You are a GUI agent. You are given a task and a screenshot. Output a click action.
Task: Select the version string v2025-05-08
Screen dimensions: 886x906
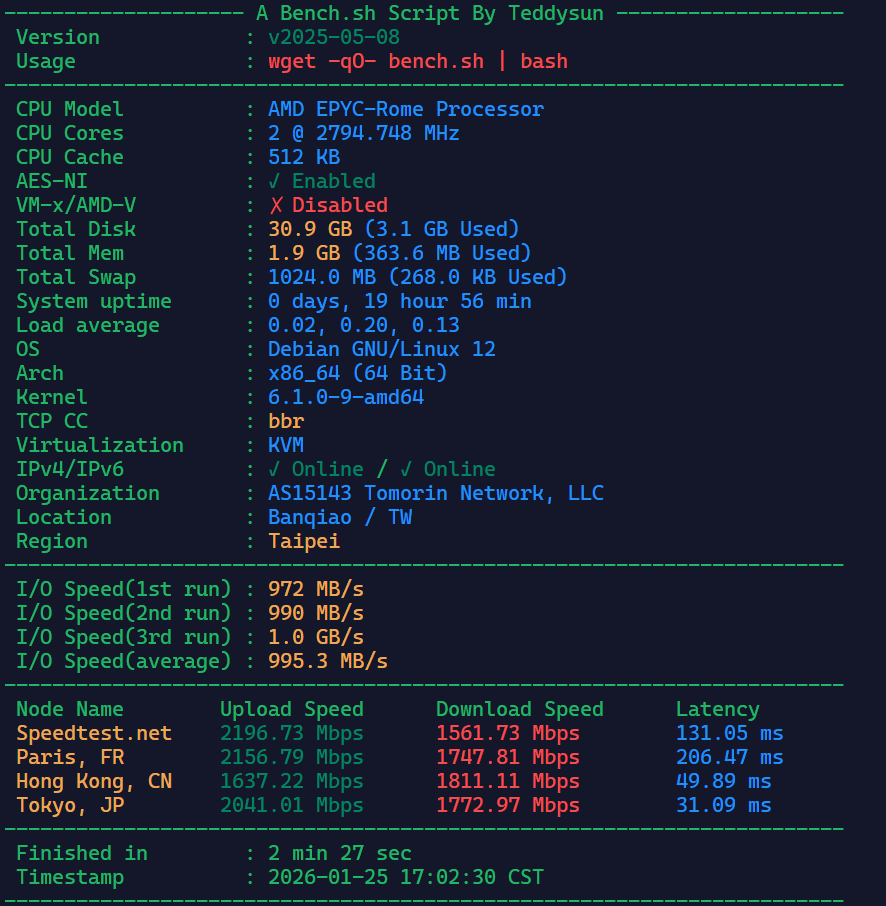tap(333, 37)
